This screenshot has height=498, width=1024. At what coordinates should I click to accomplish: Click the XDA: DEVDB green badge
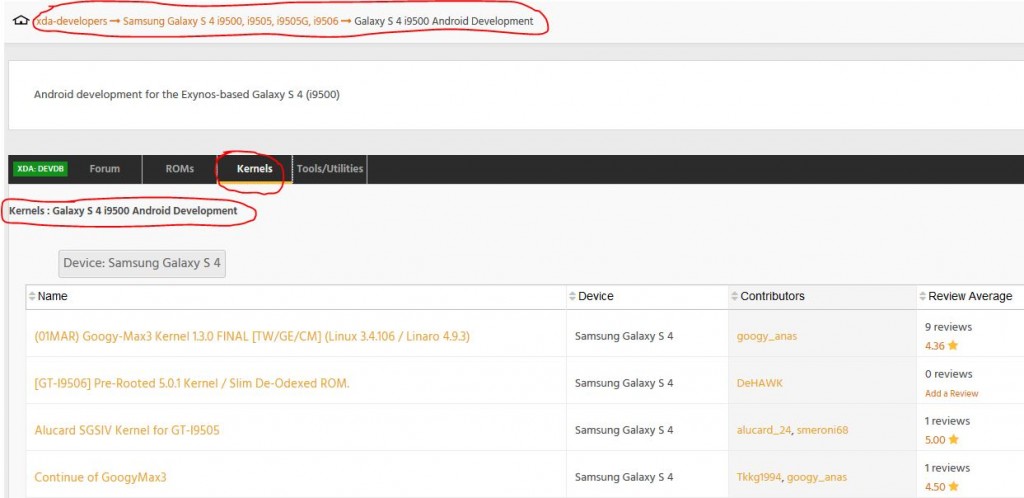tap(40, 168)
